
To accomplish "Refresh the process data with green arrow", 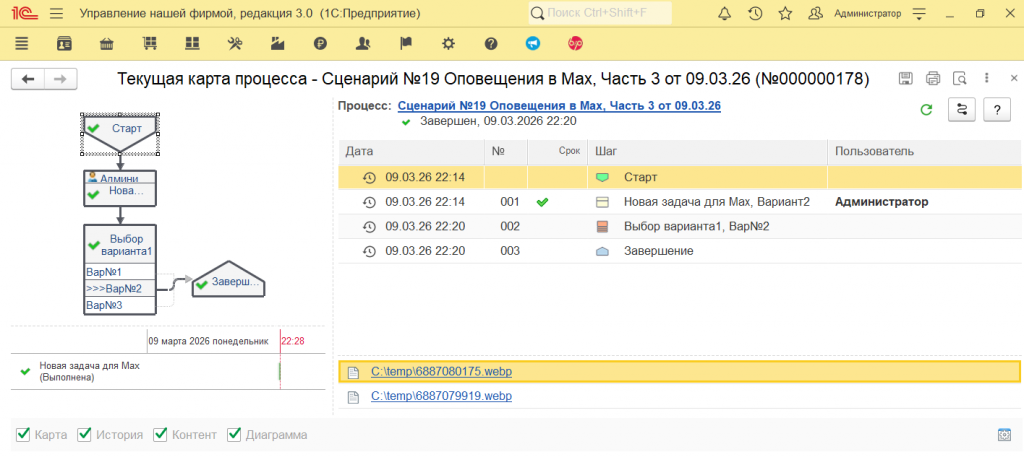I will (x=926, y=110).
